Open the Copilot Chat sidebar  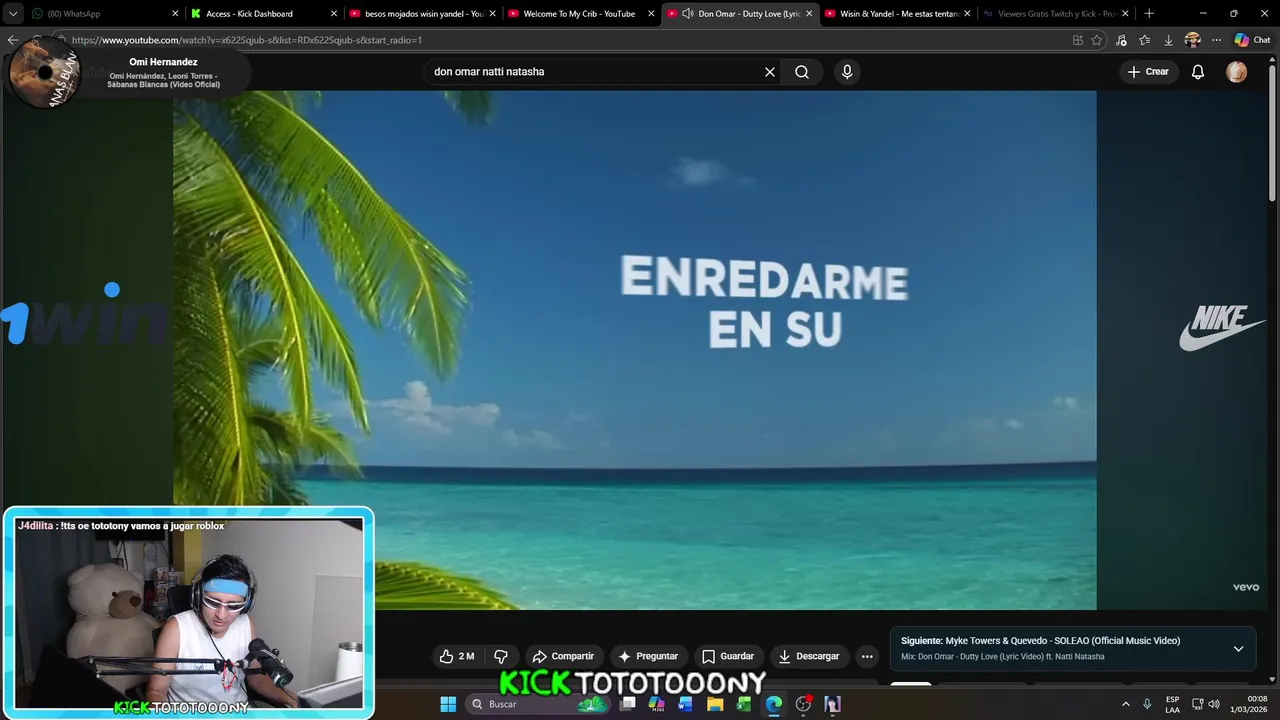point(1252,40)
